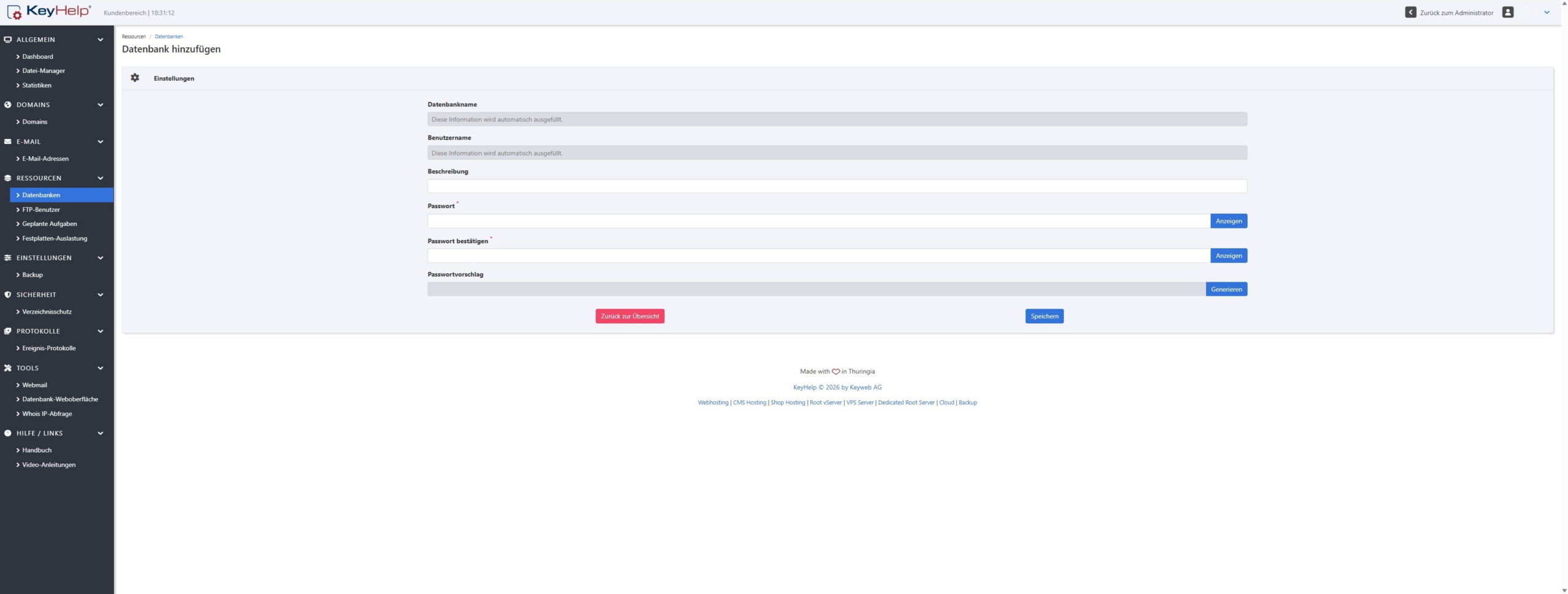Viewport: 1568px width, 594px height.
Task: Click the KeyHelp logo
Action: (49, 12)
